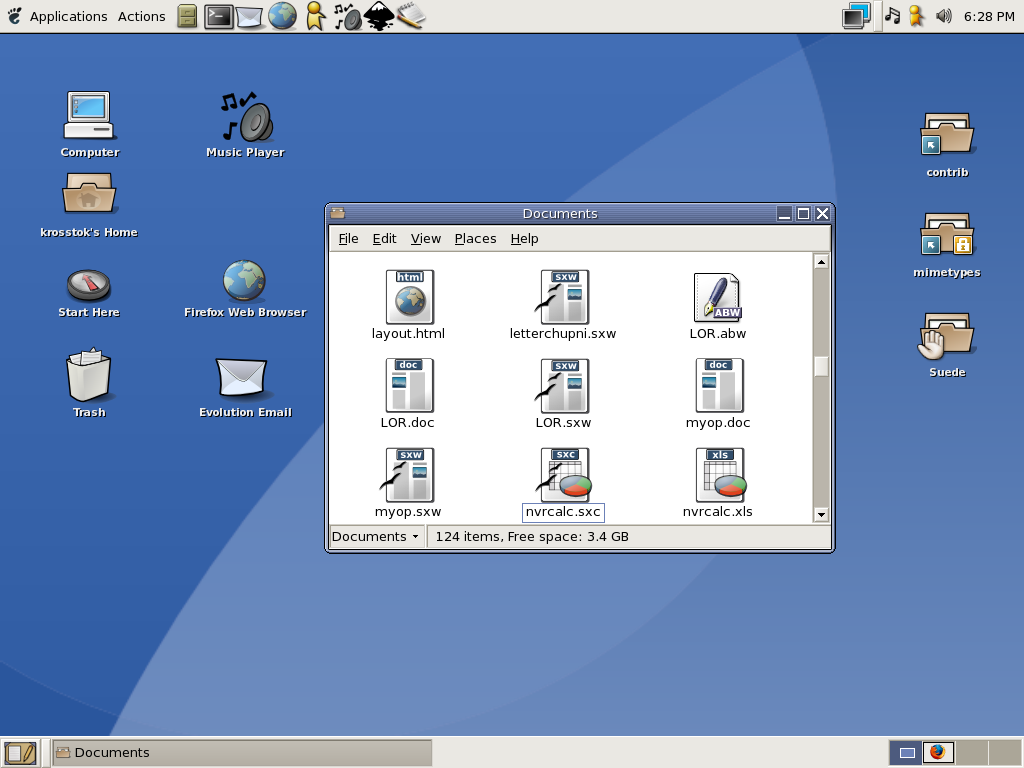Click the network monitors icon in system tray
This screenshot has width=1024, height=768.
pos(856,16)
